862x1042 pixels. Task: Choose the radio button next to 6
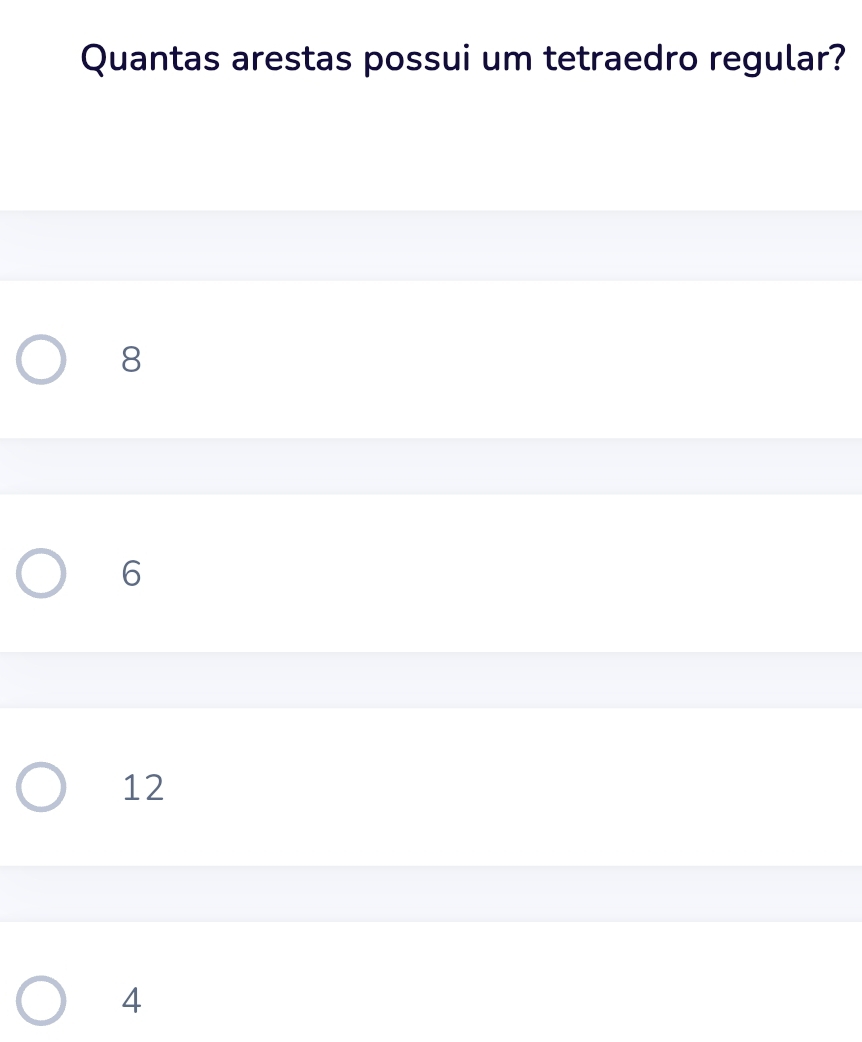[x=41, y=573]
